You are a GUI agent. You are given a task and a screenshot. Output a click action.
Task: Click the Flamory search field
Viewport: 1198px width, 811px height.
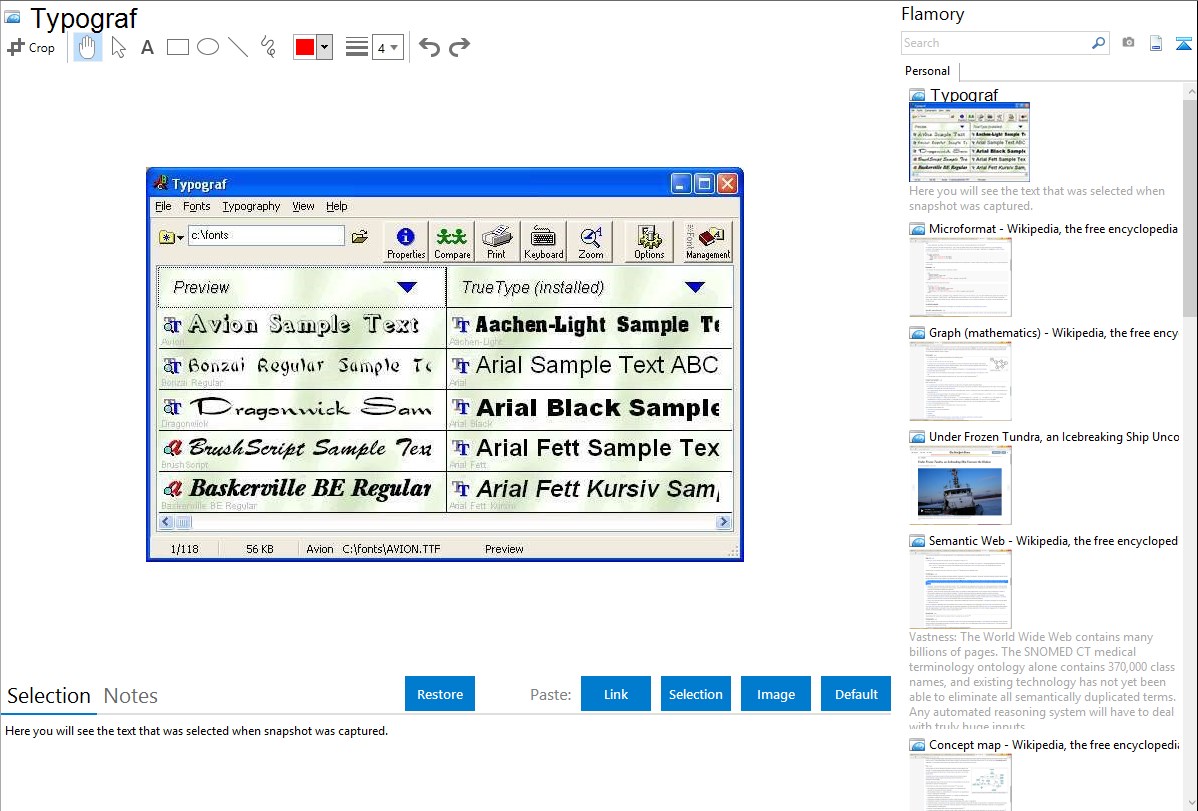[996, 43]
